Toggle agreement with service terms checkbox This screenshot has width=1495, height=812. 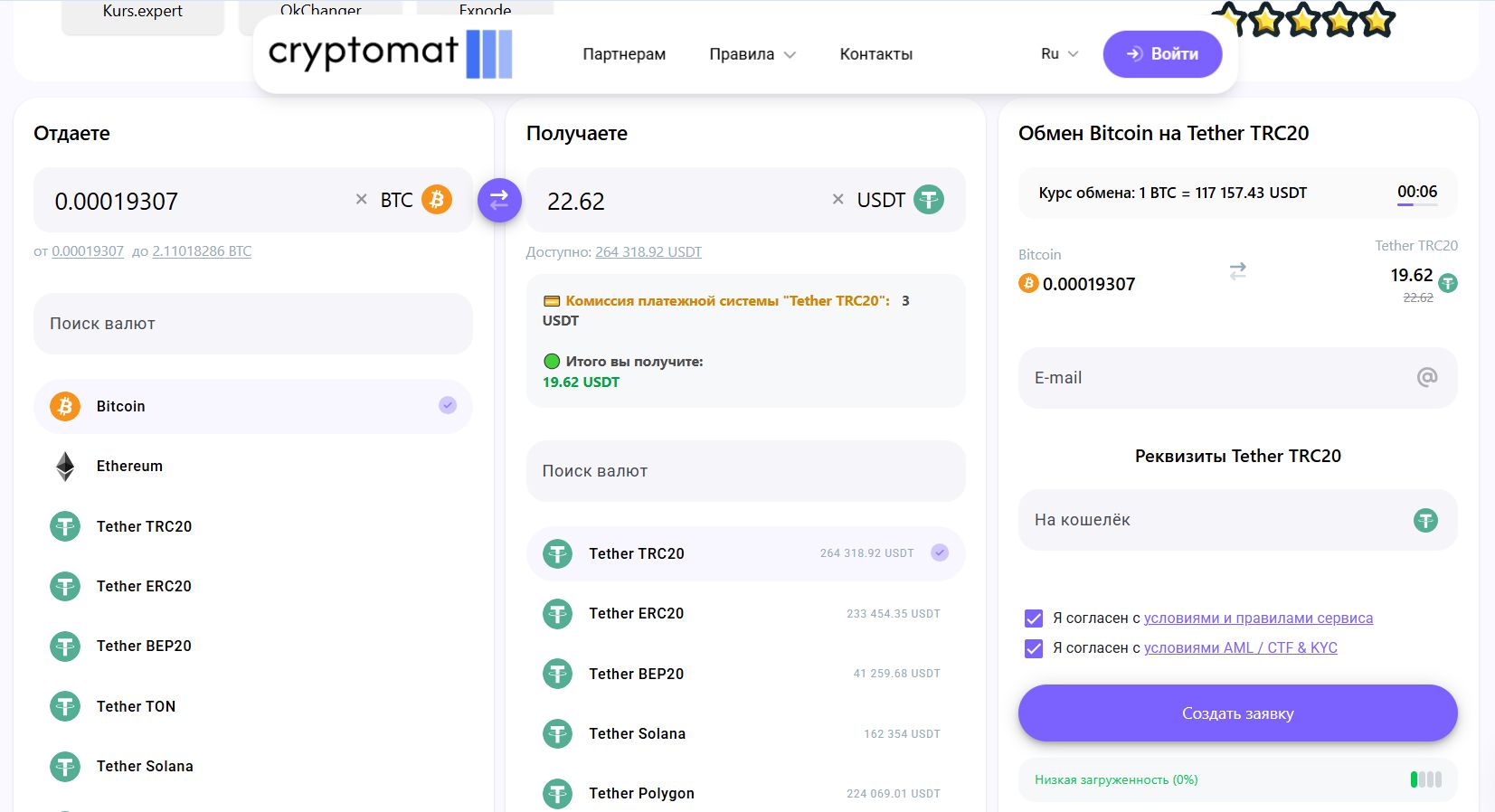point(1034,618)
